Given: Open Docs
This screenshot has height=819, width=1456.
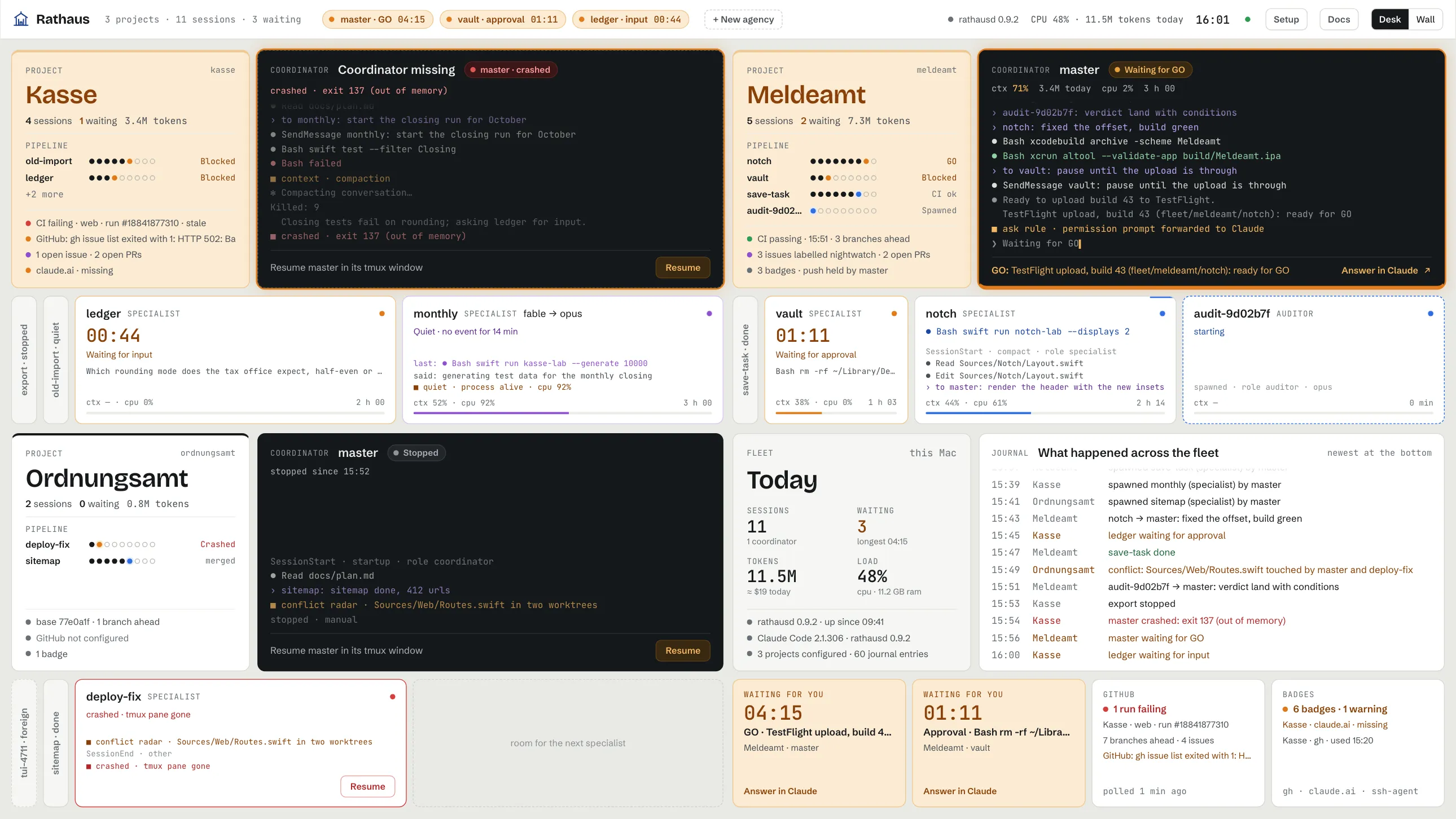Looking at the screenshot, I should [x=1339, y=19].
